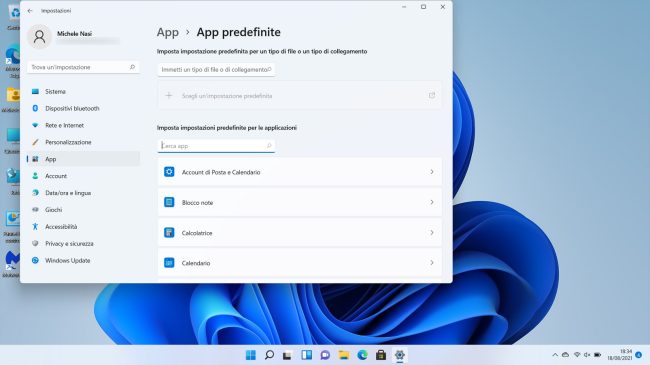Select Rete e Internet section
Viewport: 650px width, 365px height.
pyautogui.click(x=83, y=125)
